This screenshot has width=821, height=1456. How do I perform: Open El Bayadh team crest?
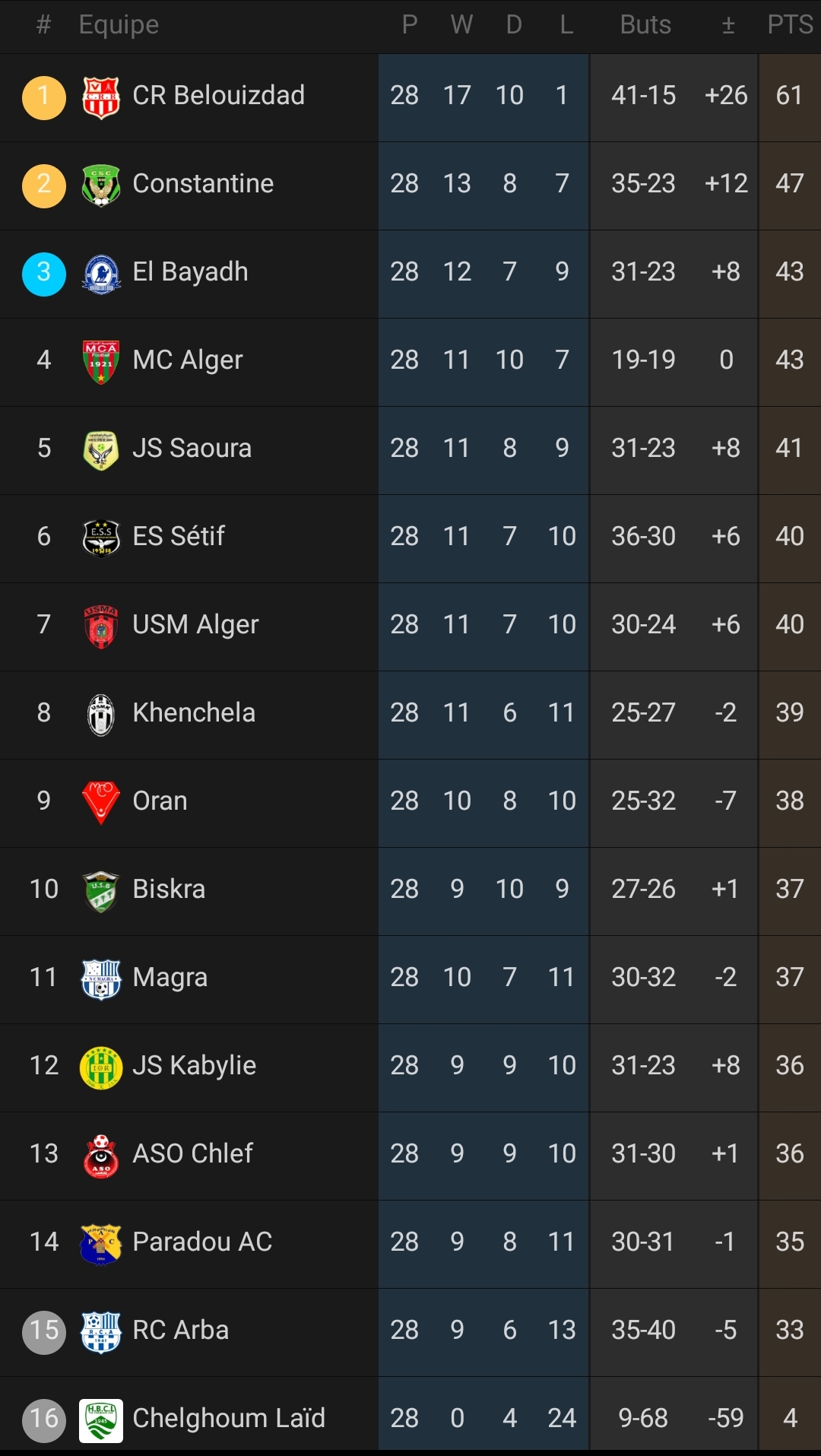[x=101, y=274]
